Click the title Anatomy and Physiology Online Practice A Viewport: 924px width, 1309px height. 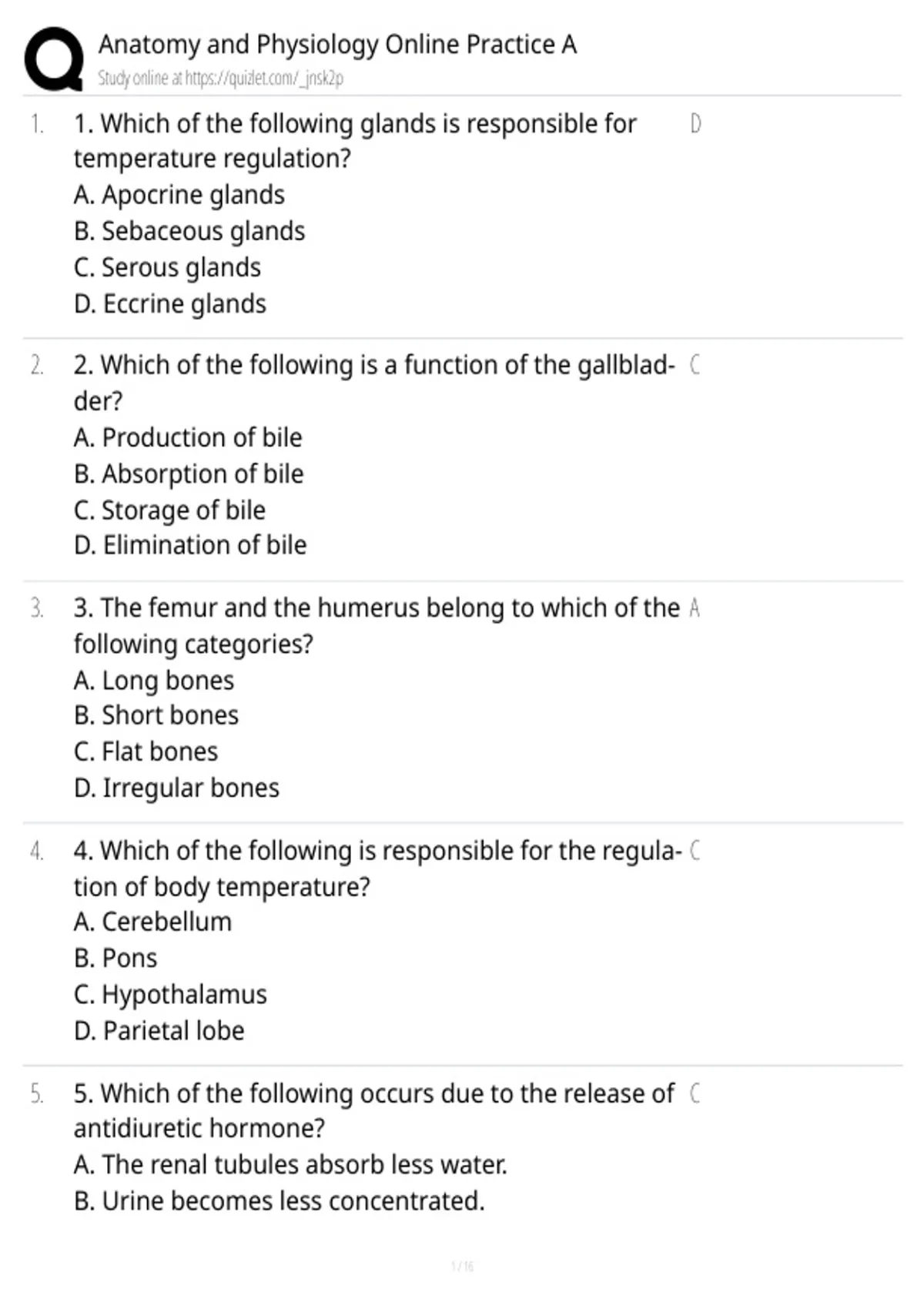point(337,45)
